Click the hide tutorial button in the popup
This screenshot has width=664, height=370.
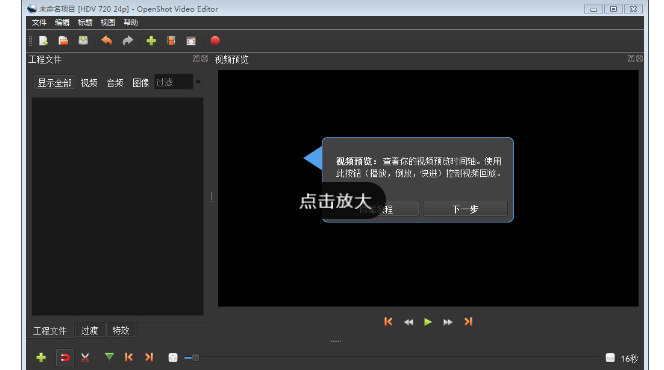(377, 209)
